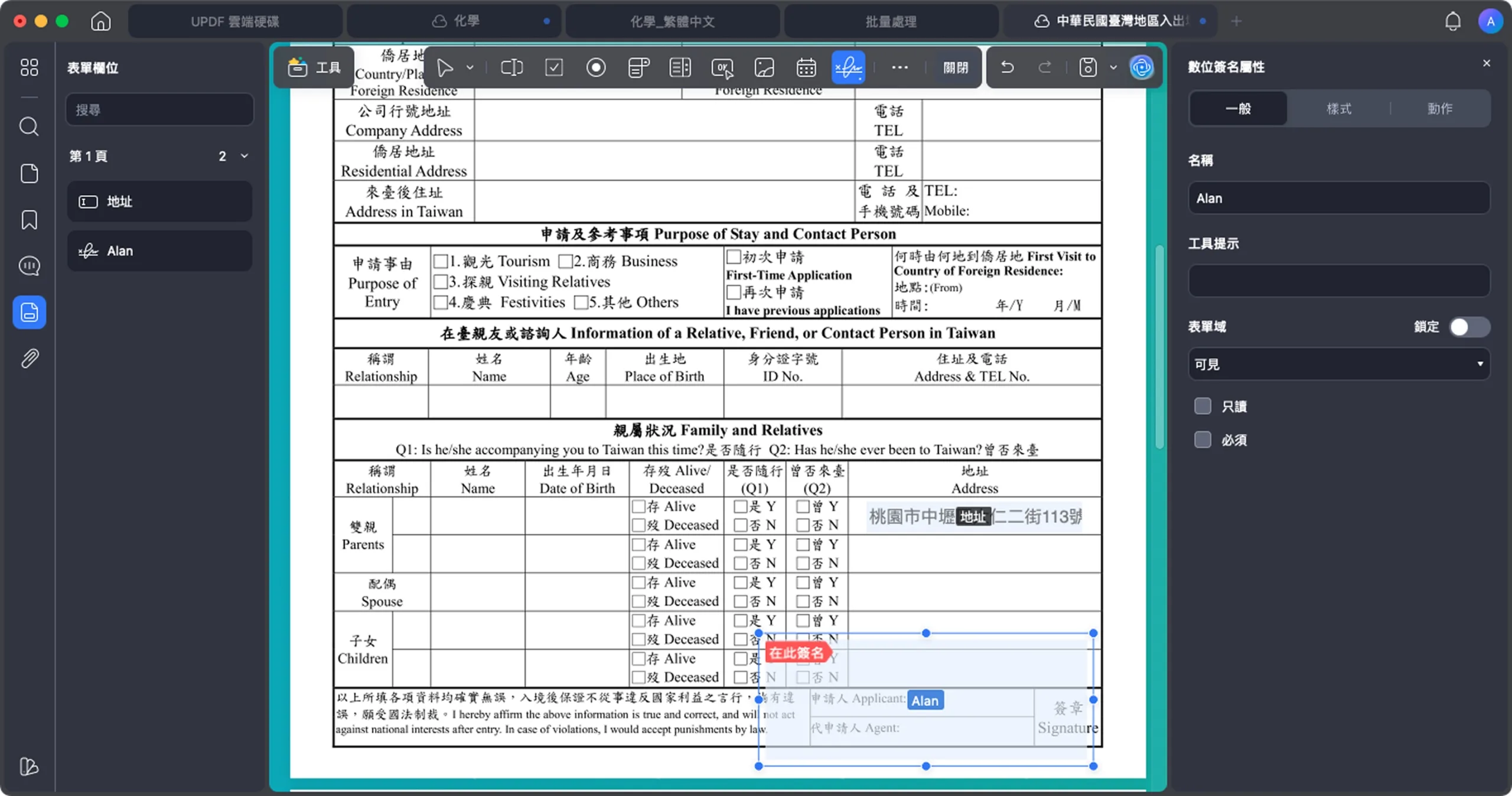Screen dimensions: 1512x796
Task: Toggle the 鎖定 lock switch
Action: 1469,327
